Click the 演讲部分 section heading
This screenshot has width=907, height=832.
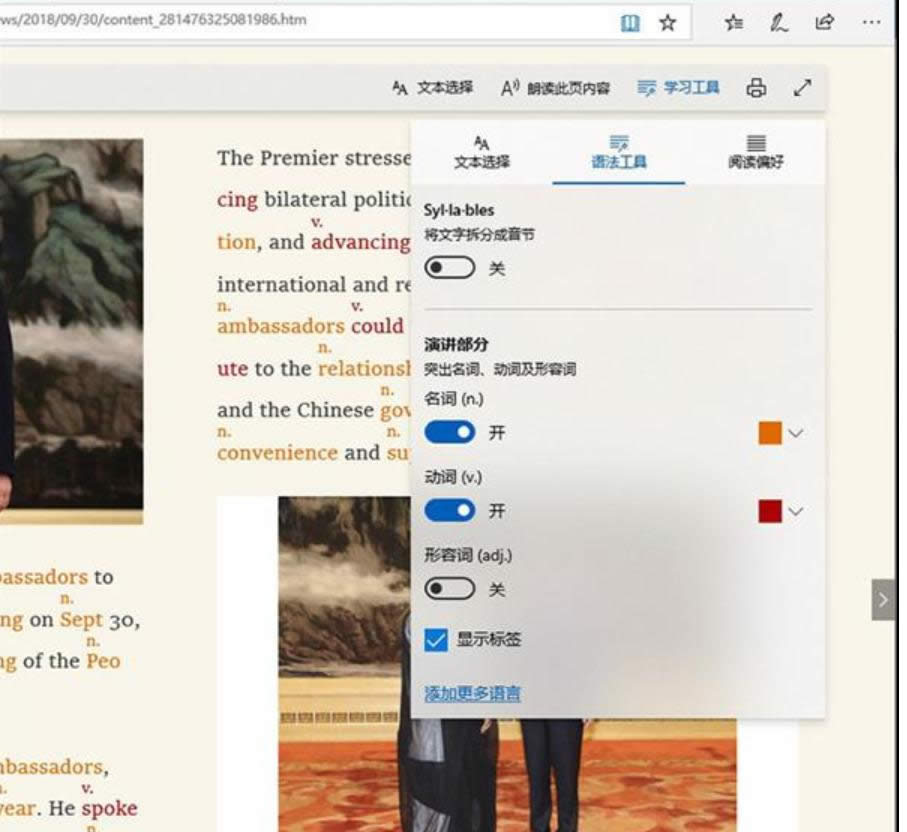click(456, 345)
